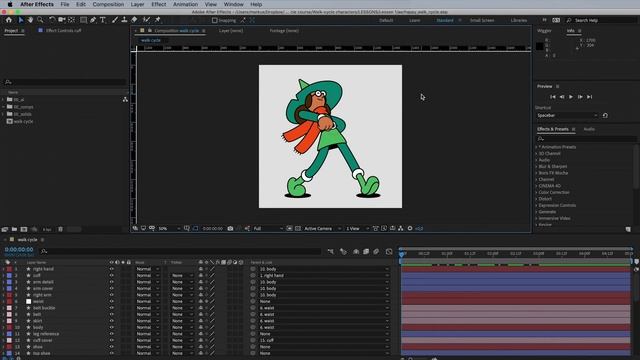
Task: Open the Spacebar shortcut dropdown
Action: pos(567,116)
